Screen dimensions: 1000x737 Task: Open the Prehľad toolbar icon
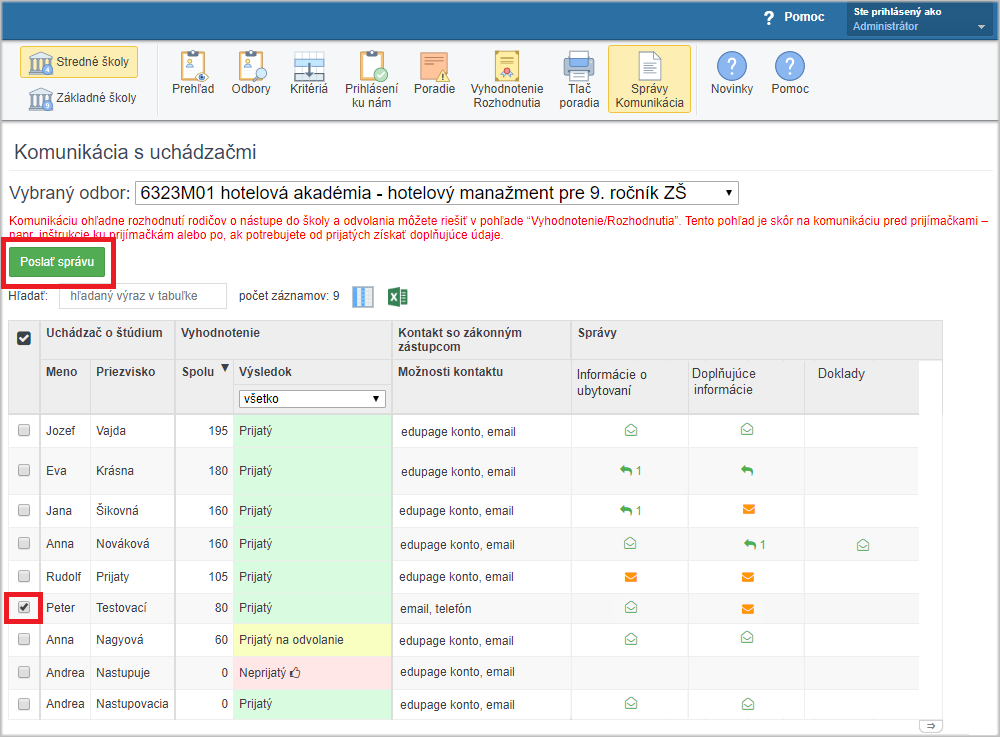point(193,73)
